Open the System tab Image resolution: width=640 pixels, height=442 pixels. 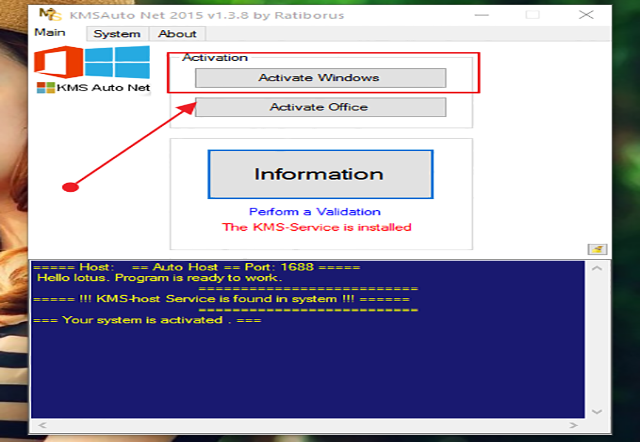[x=117, y=33]
